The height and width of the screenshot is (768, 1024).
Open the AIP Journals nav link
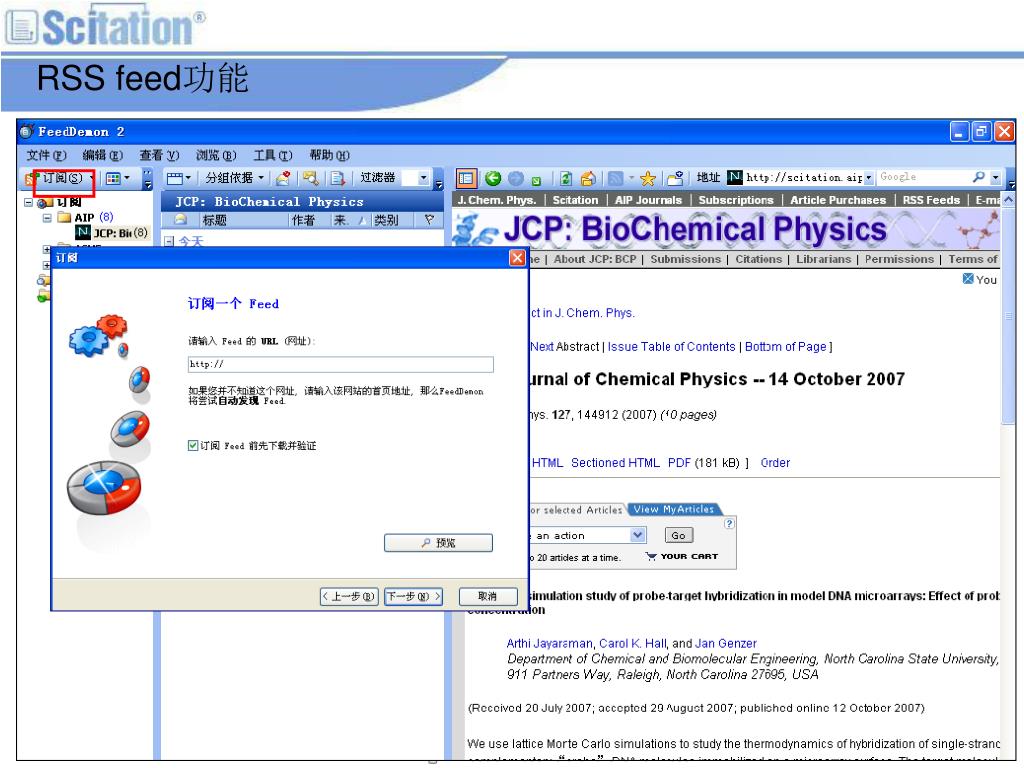click(648, 200)
